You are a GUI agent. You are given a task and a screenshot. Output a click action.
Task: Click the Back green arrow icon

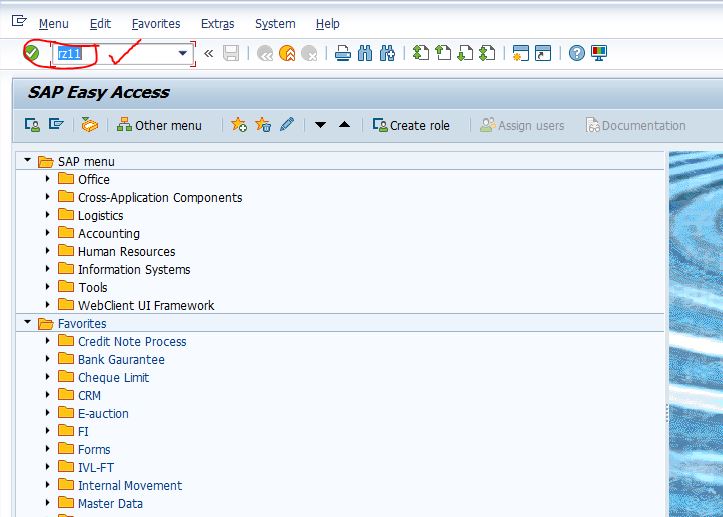pos(265,53)
